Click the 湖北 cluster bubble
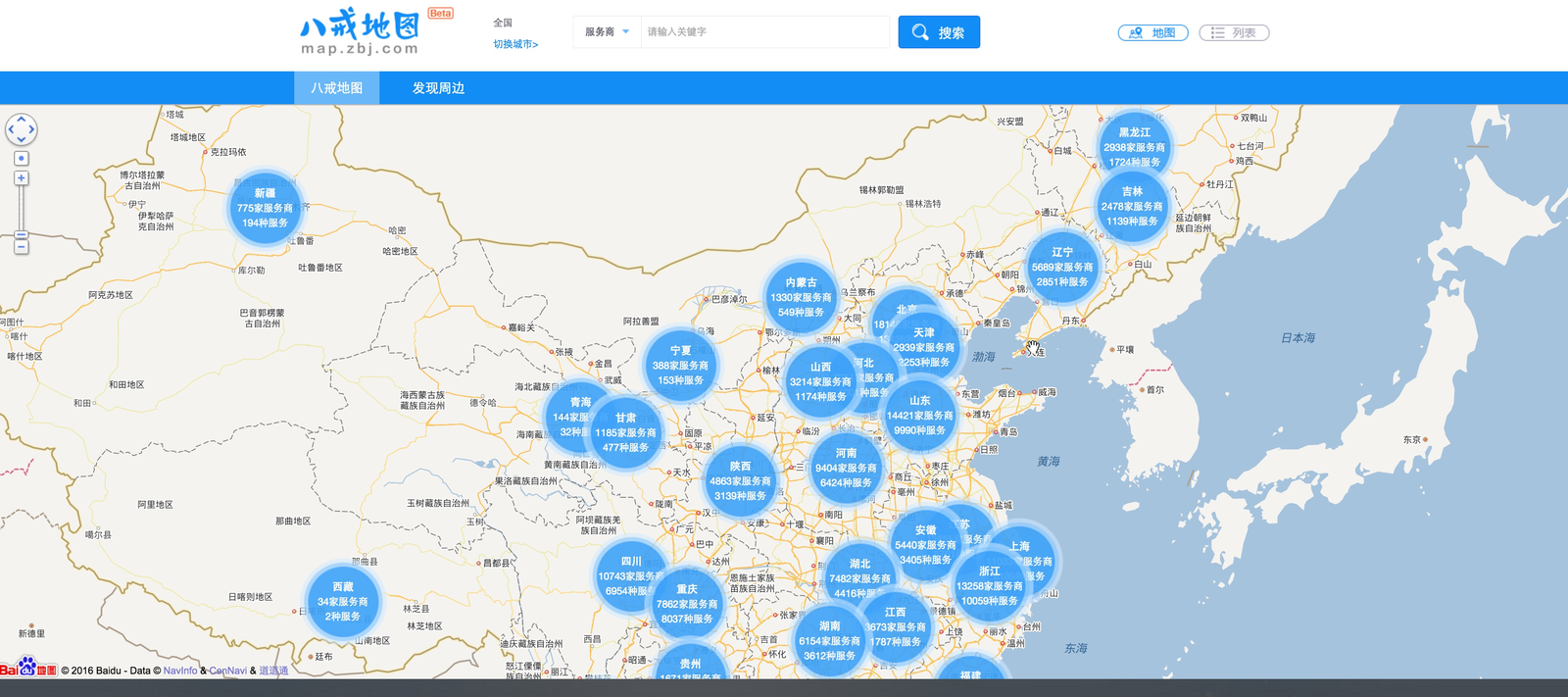1568x697 pixels. (x=859, y=578)
